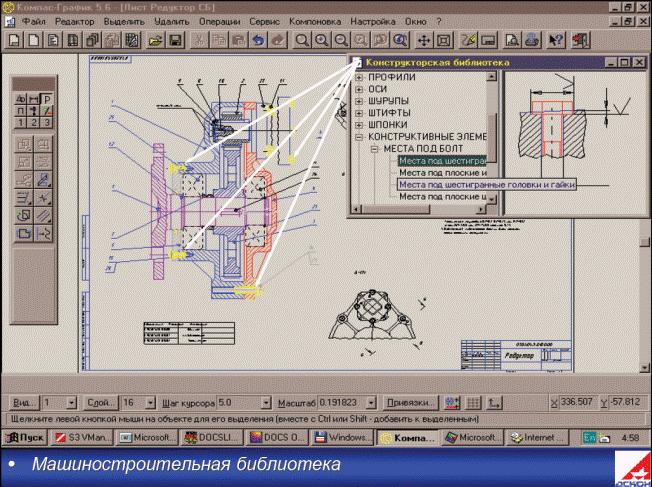Switch to the П panel button
The image size is (652, 487).
20,111
